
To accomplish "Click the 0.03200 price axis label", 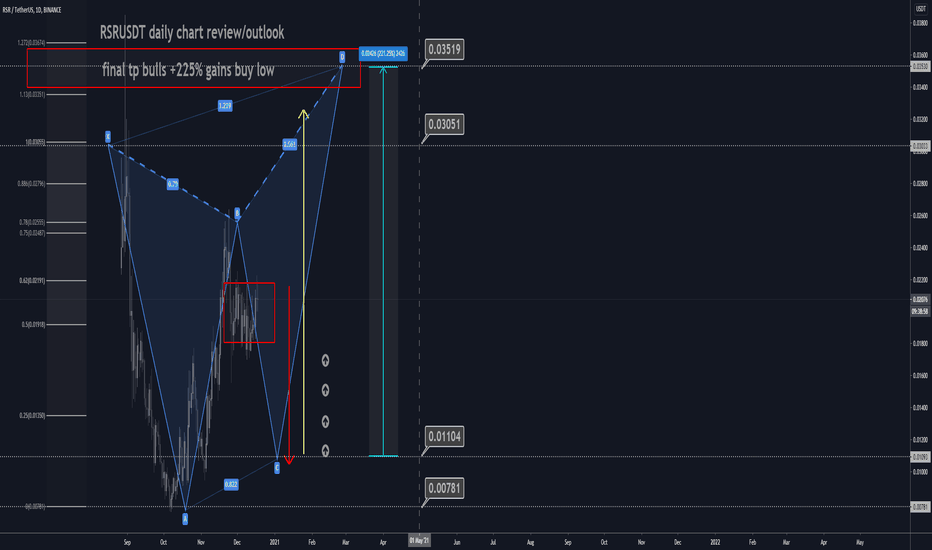I will (x=920, y=120).
